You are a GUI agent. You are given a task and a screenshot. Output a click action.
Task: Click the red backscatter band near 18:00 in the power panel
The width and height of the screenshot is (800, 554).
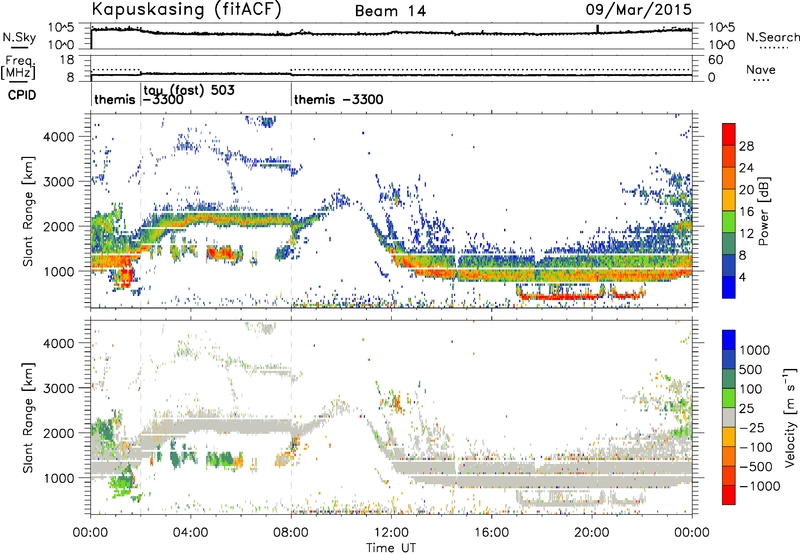(561, 296)
